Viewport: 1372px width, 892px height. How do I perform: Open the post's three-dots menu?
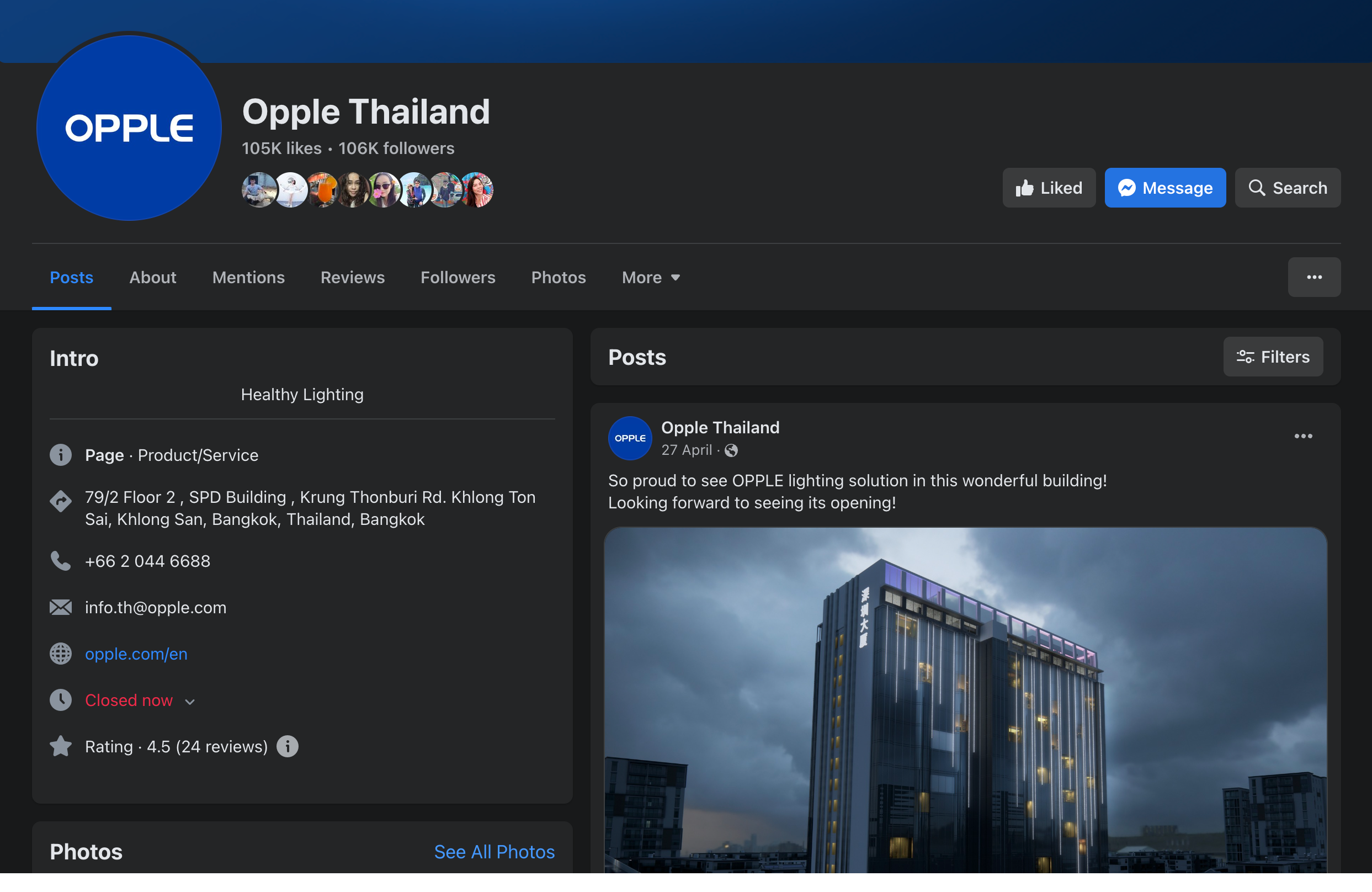(x=1303, y=436)
